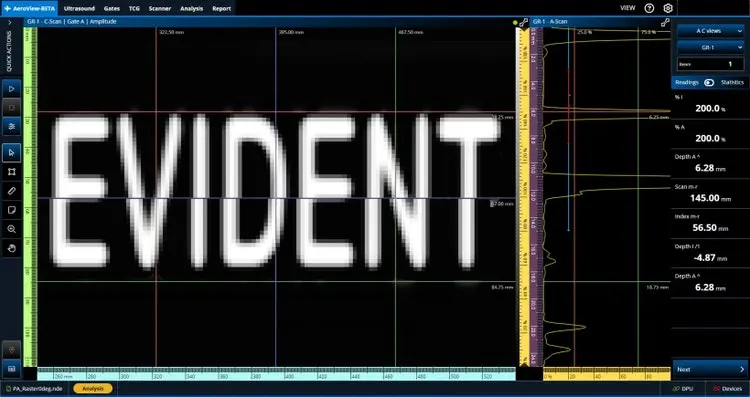Viewport: 750px width, 397px height.
Task: Open the Analysis menu in top bar
Action: coord(191,8)
